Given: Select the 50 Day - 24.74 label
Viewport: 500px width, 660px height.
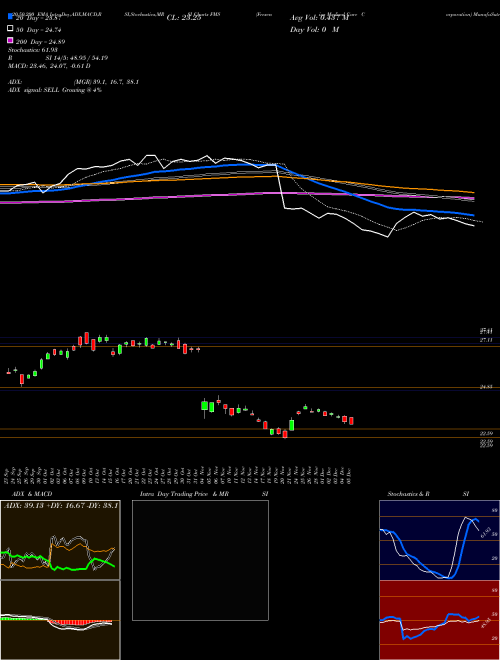Looking at the screenshot, I should click(x=40, y=30).
